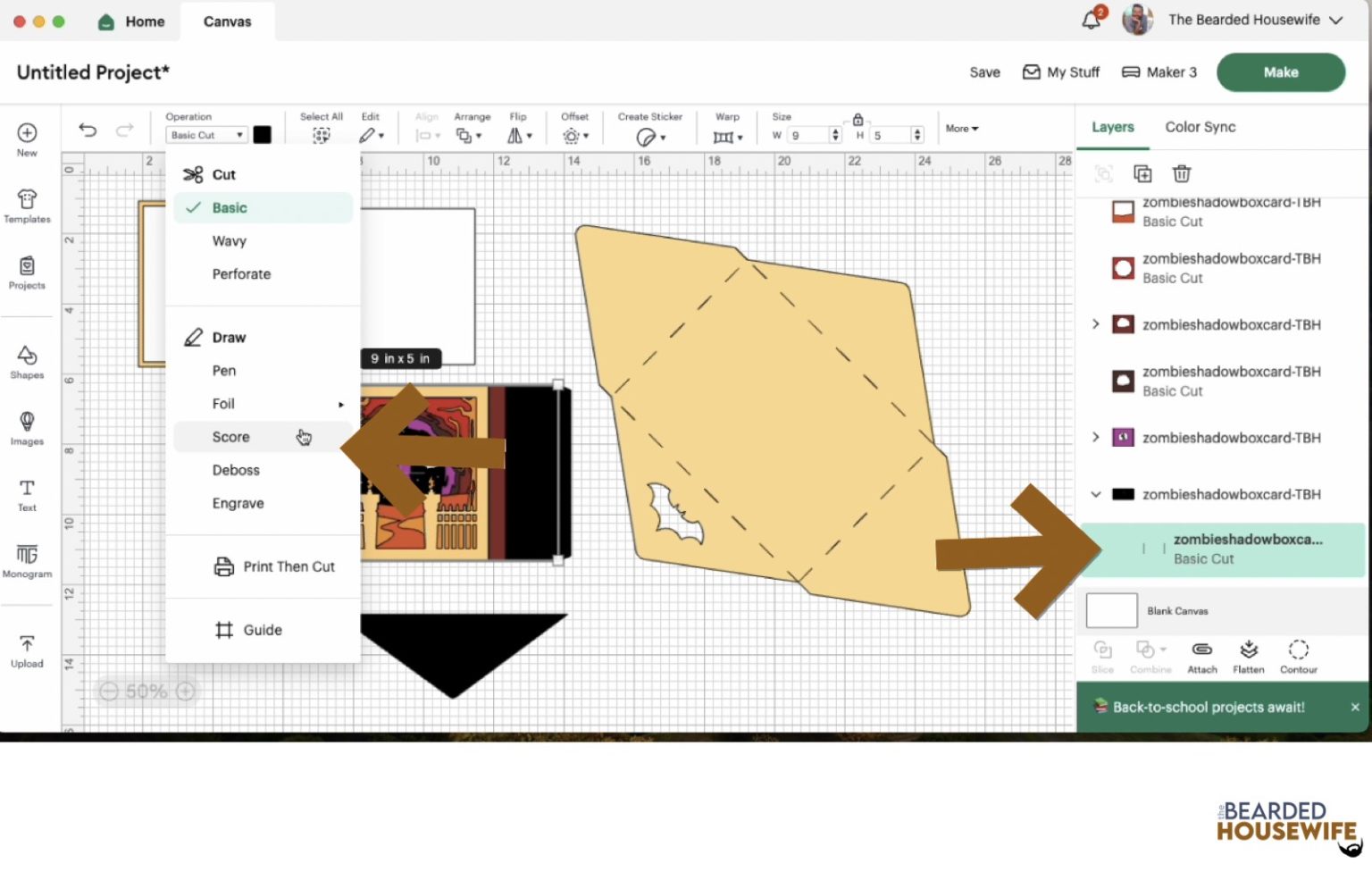Delete layer with trash icon
Image resolution: width=1372 pixels, height=872 pixels.
point(1182,173)
